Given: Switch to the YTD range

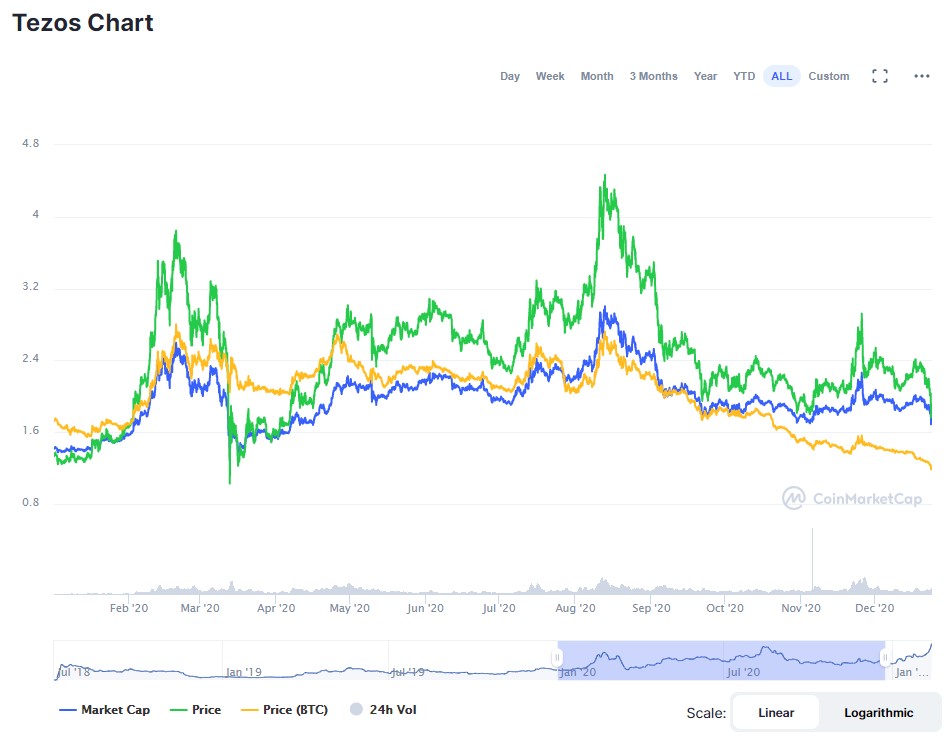Looking at the screenshot, I should point(744,76).
